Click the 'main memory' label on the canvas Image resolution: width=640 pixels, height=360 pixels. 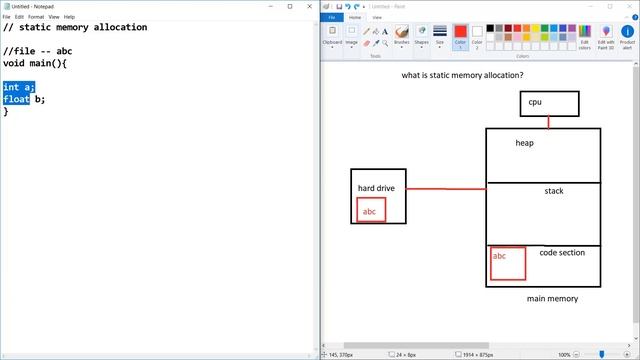[x=552, y=299]
